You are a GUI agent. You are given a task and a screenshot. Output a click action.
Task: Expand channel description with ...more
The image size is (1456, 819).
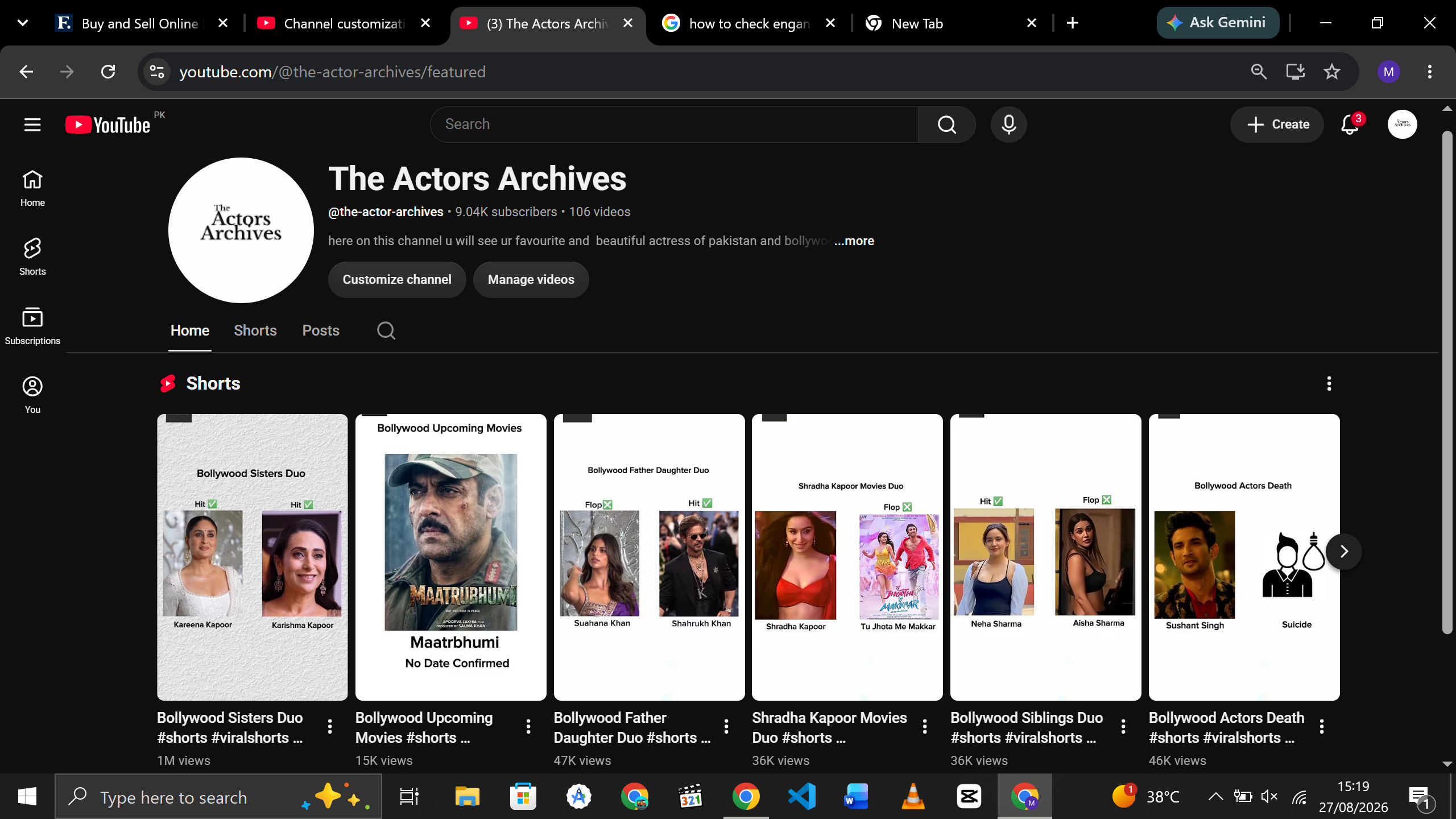(x=854, y=241)
